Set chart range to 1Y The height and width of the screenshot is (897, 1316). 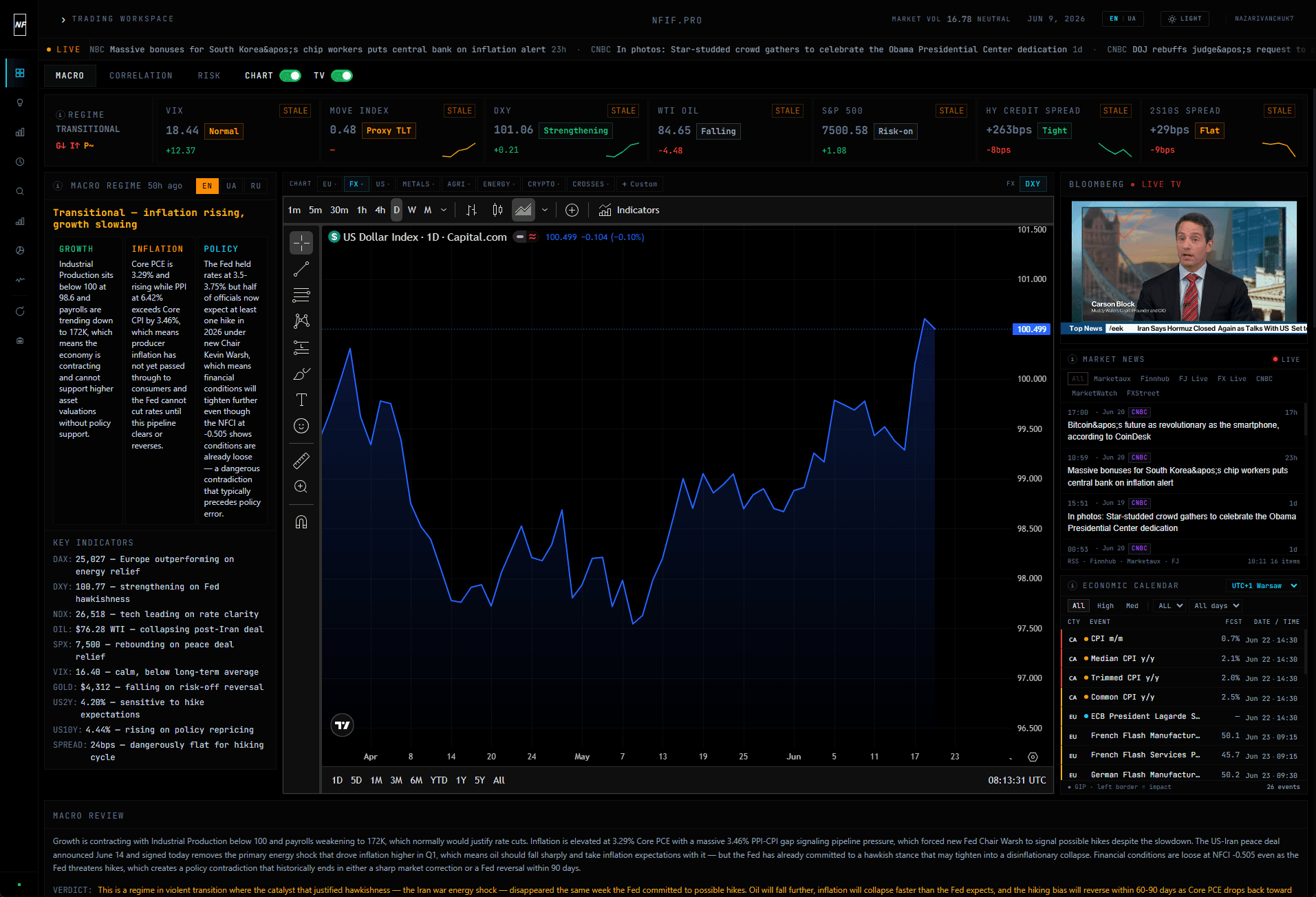461,780
